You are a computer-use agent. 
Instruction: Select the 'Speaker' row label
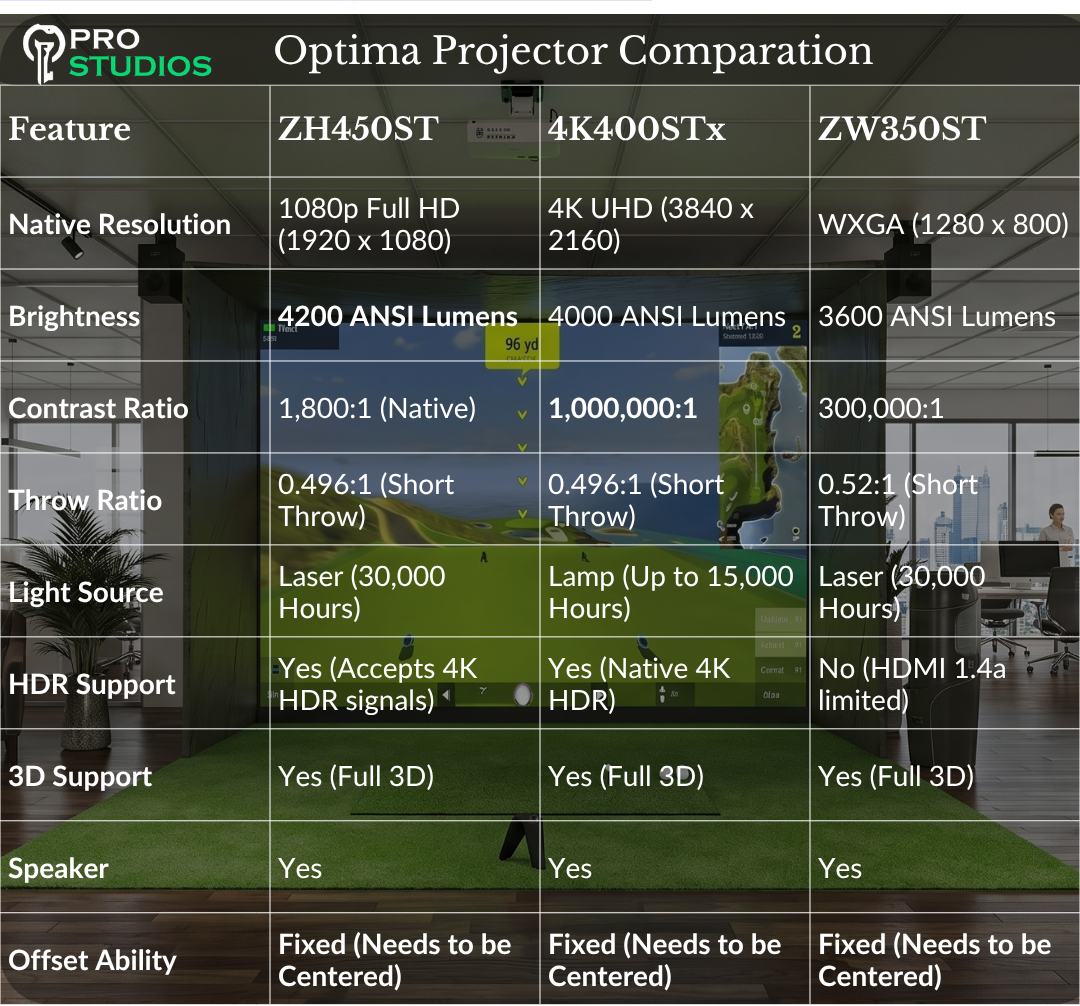pyautogui.click(x=59, y=869)
